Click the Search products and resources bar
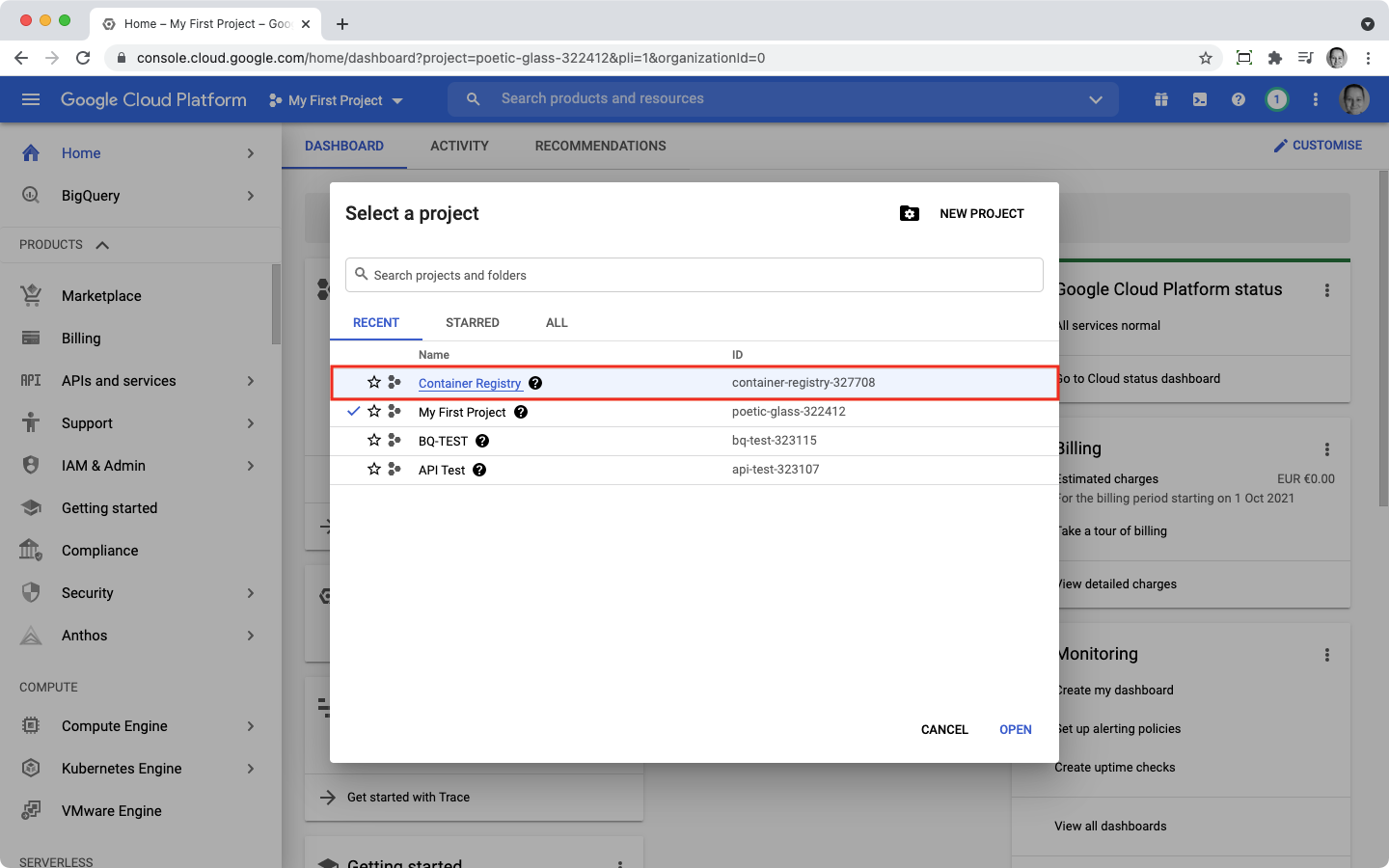 (783, 99)
